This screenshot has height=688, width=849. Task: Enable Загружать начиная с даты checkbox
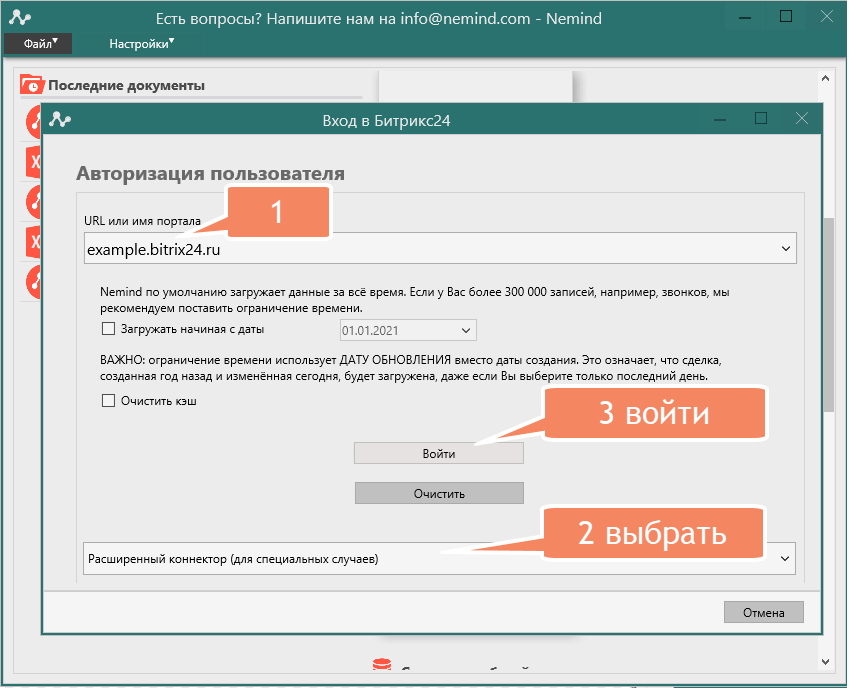(x=108, y=329)
